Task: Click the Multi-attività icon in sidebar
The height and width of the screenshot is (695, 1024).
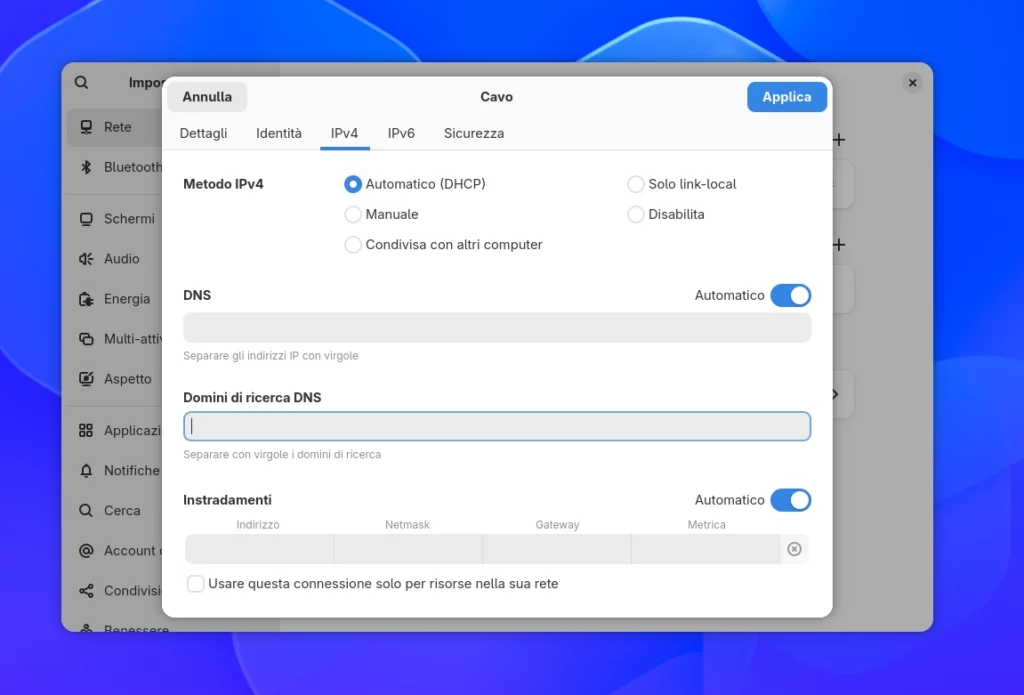Action: (86, 339)
